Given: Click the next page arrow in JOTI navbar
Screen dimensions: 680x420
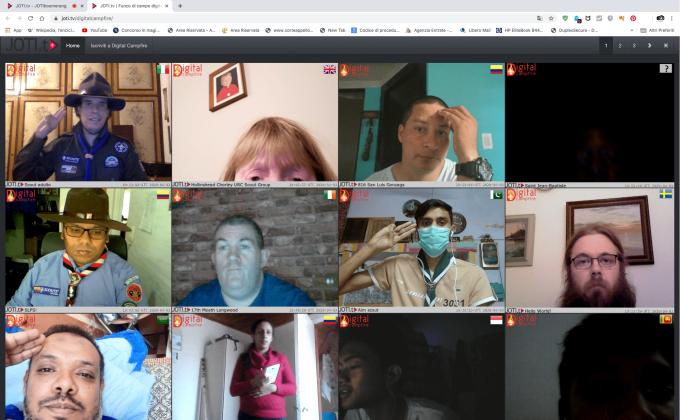Looking at the screenshot, I should click(650, 46).
